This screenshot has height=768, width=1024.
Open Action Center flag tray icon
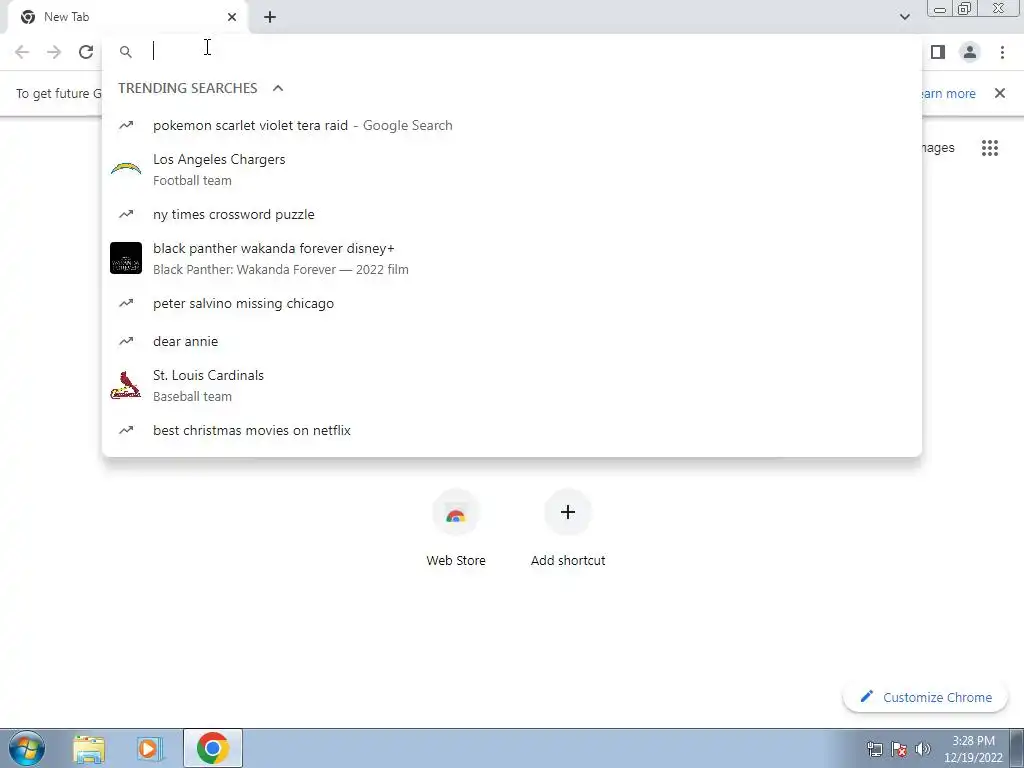899,749
